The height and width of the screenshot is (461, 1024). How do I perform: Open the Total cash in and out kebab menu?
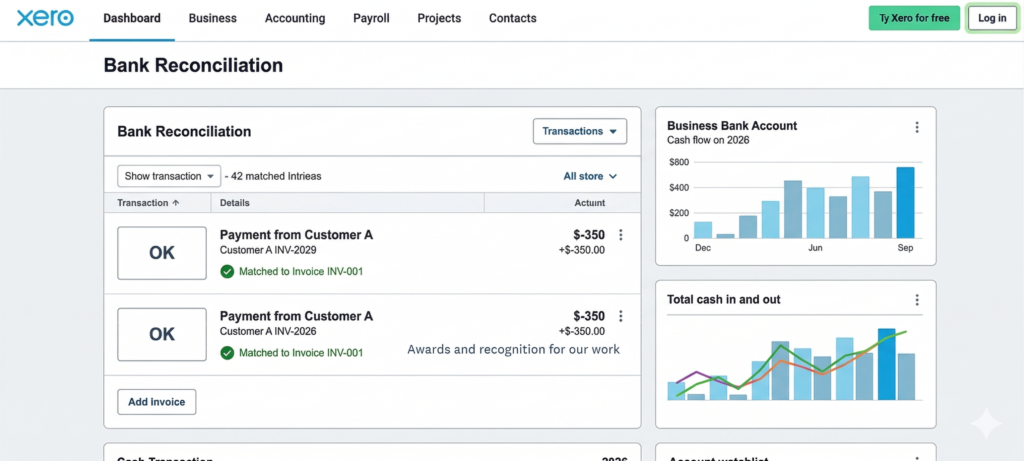click(x=916, y=300)
